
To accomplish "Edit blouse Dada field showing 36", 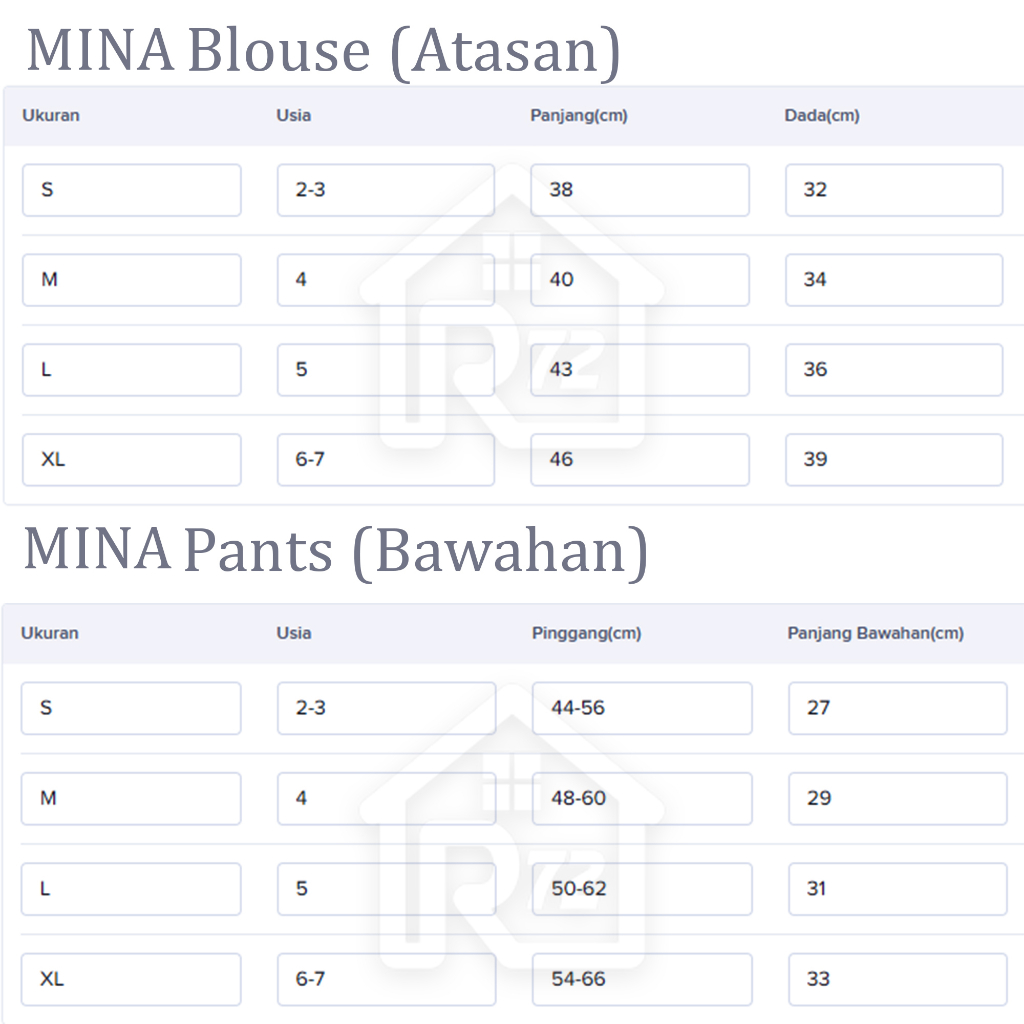I will click(893, 370).
